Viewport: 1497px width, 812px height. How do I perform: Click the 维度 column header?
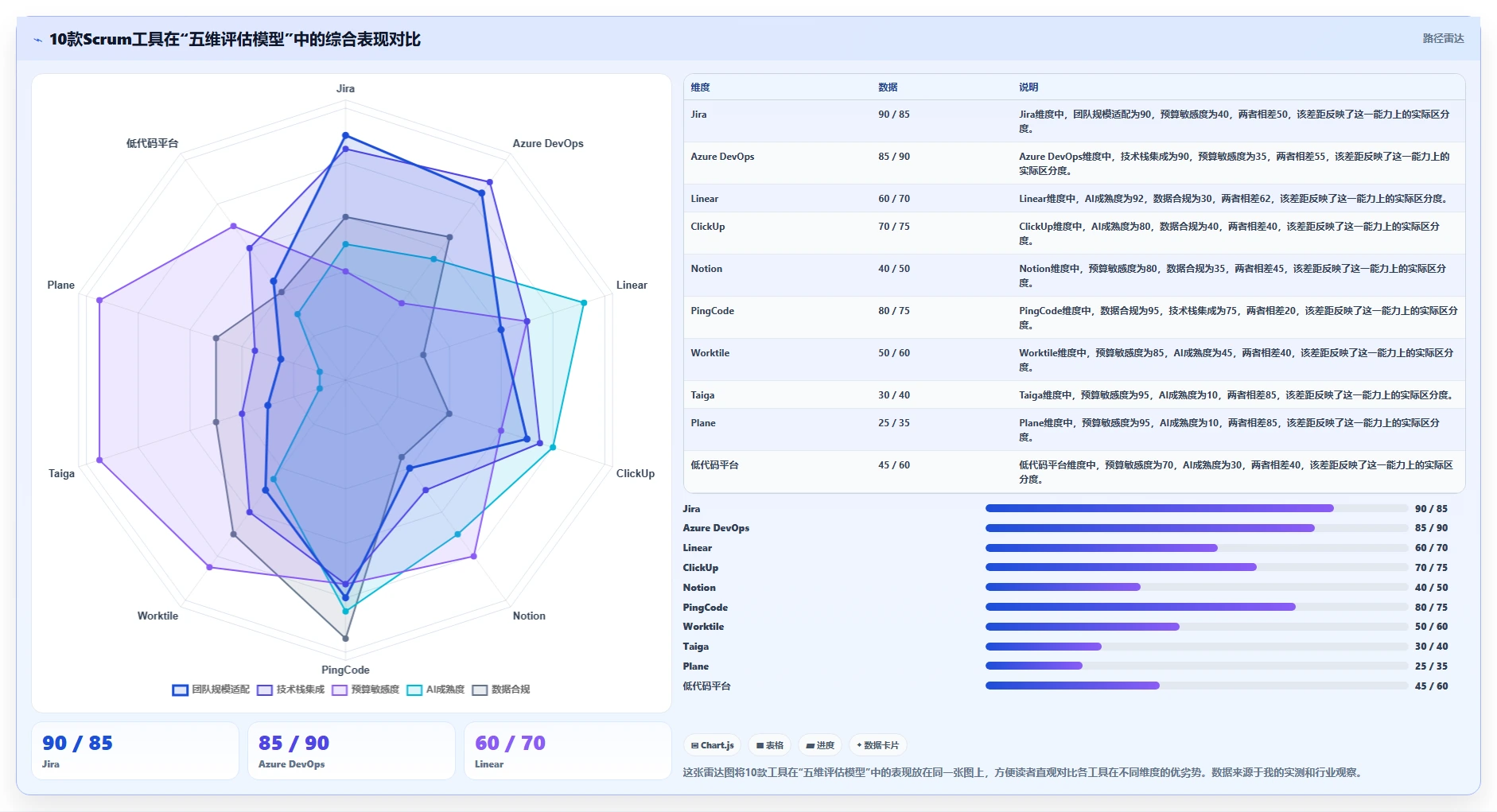pyautogui.click(x=700, y=87)
